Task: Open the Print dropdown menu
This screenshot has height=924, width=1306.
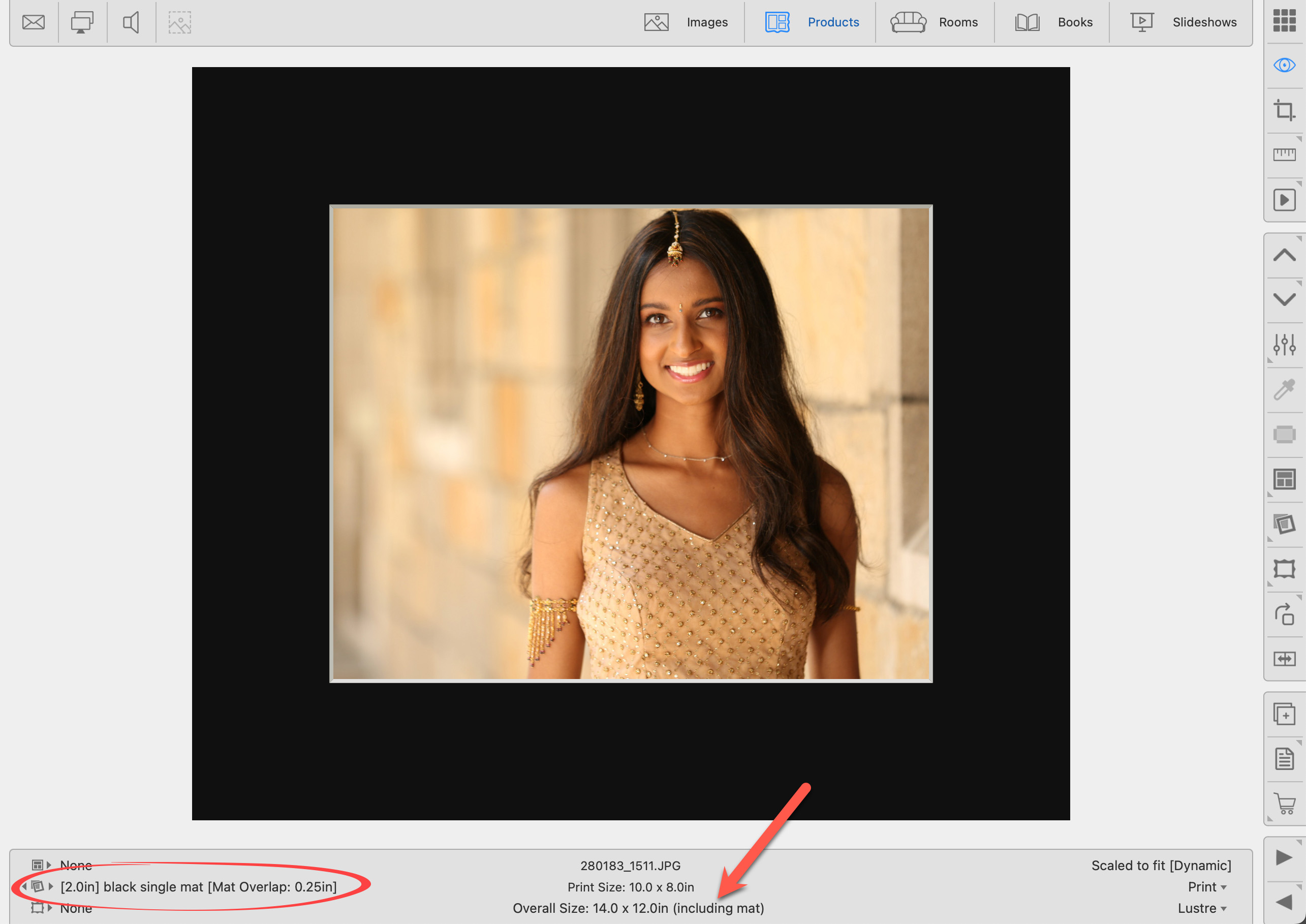Action: [x=1207, y=886]
